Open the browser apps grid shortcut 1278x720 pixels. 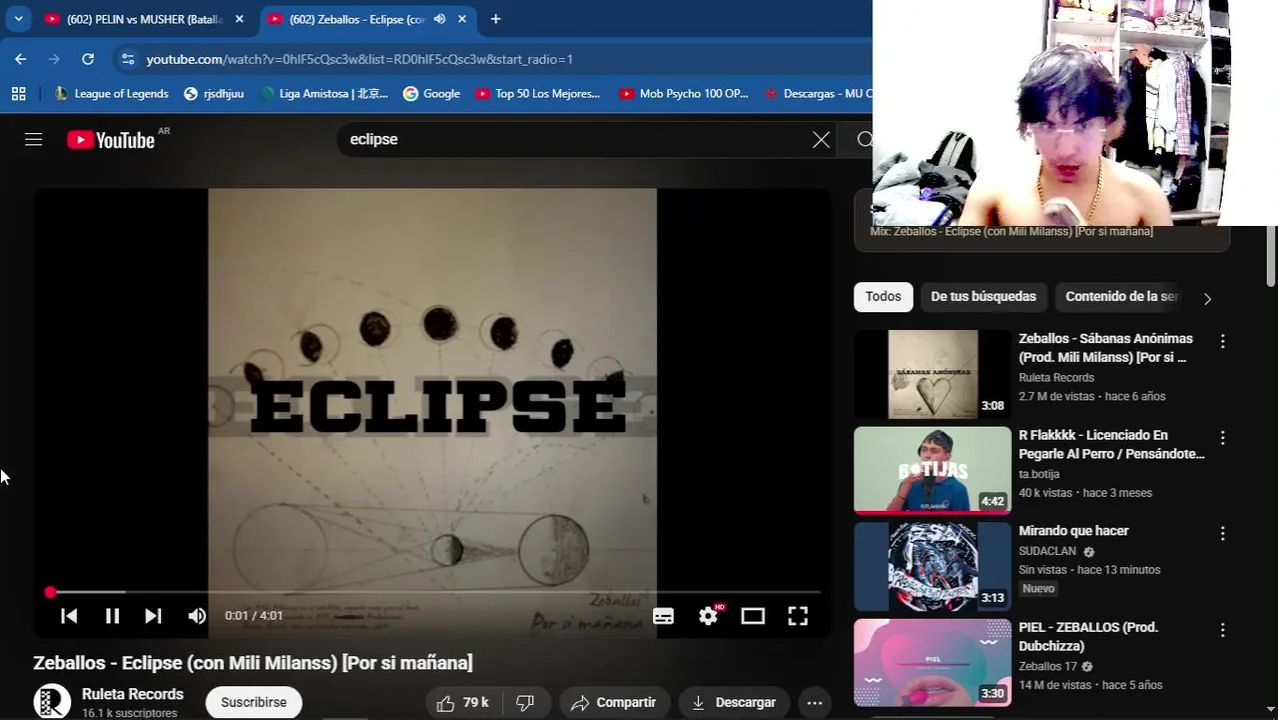click(18, 93)
